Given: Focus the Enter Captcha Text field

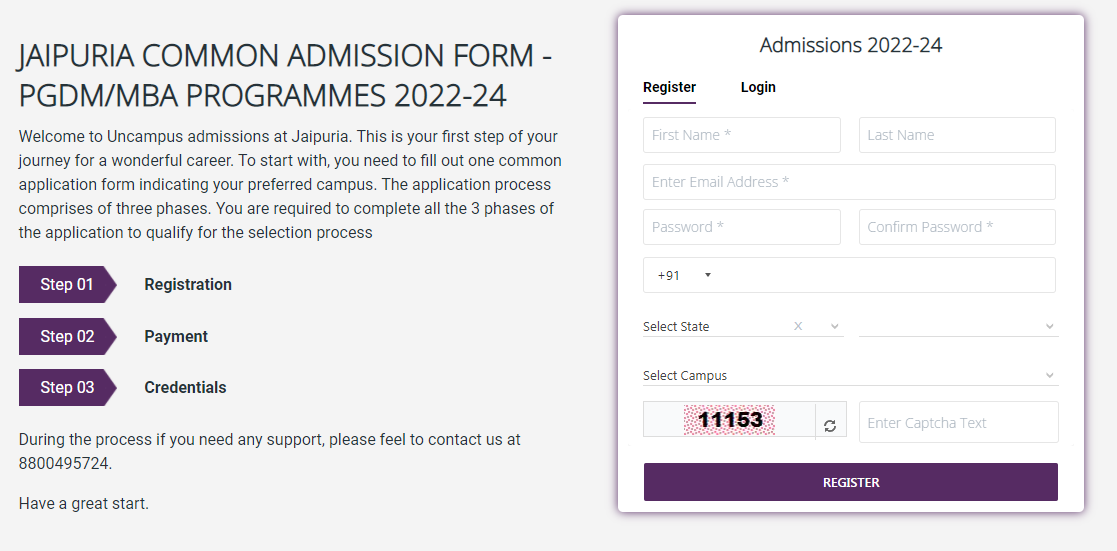Looking at the screenshot, I should [958, 422].
